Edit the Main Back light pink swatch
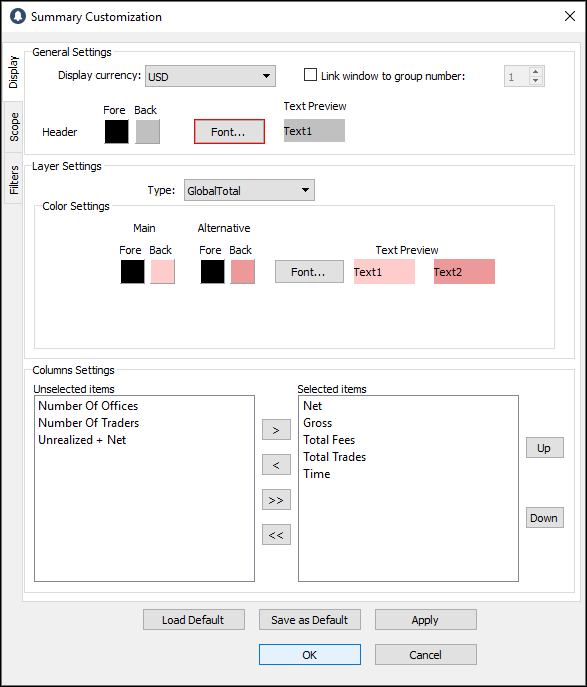Viewport: 587px width, 687px height. 163,272
